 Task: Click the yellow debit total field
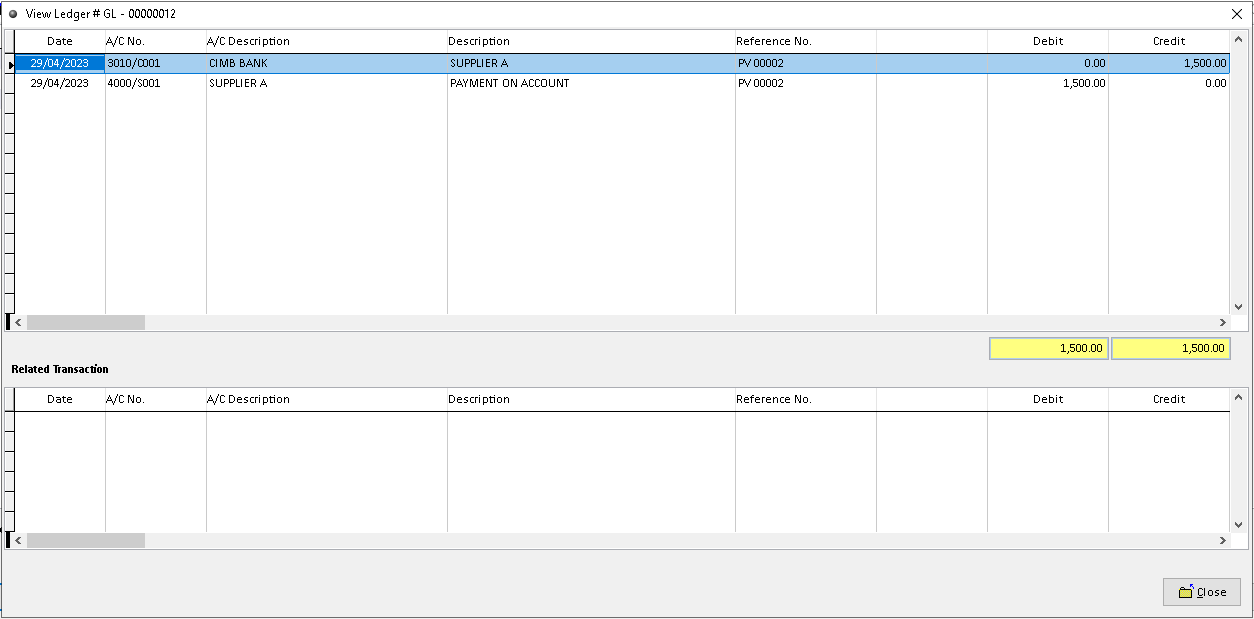(x=1049, y=348)
